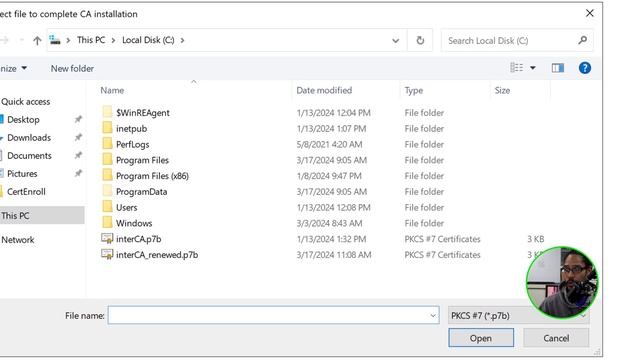Click the date 1/13/2024 12:04 PM

(333, 113)
